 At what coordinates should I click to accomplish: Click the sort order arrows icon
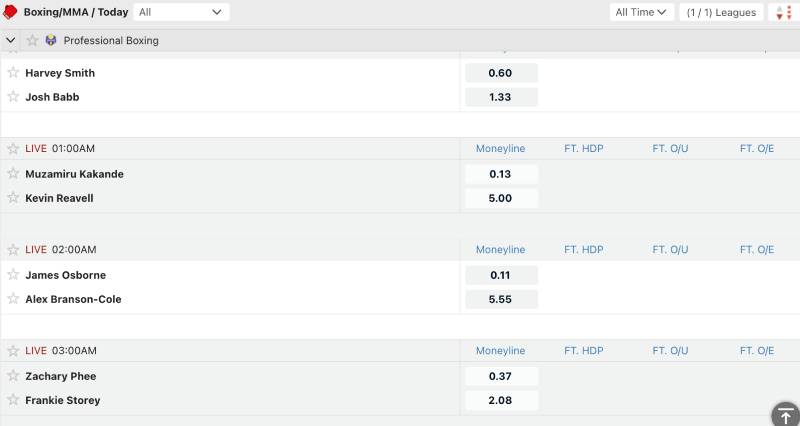coord(782,12)
